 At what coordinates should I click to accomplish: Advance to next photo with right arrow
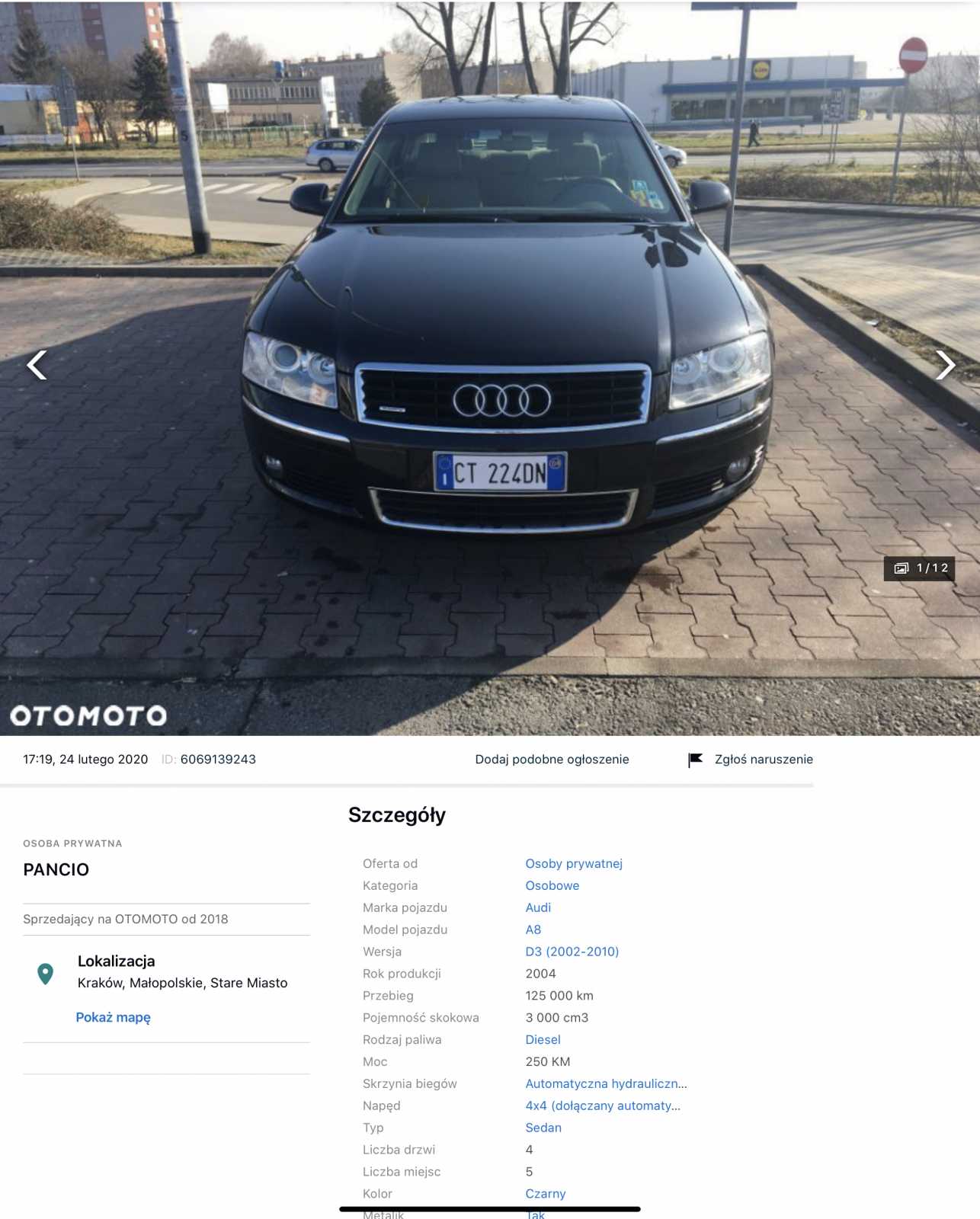(945, 365)
